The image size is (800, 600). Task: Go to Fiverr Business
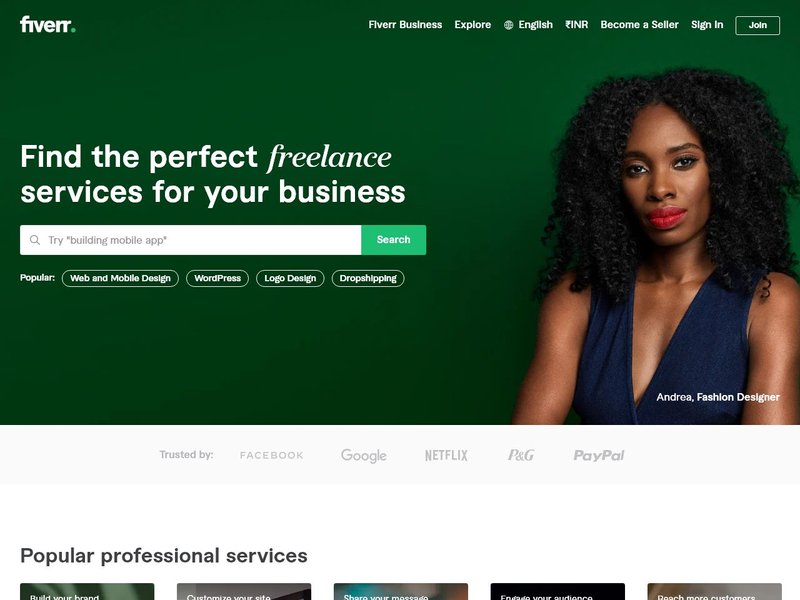click(x=405, y=25)
